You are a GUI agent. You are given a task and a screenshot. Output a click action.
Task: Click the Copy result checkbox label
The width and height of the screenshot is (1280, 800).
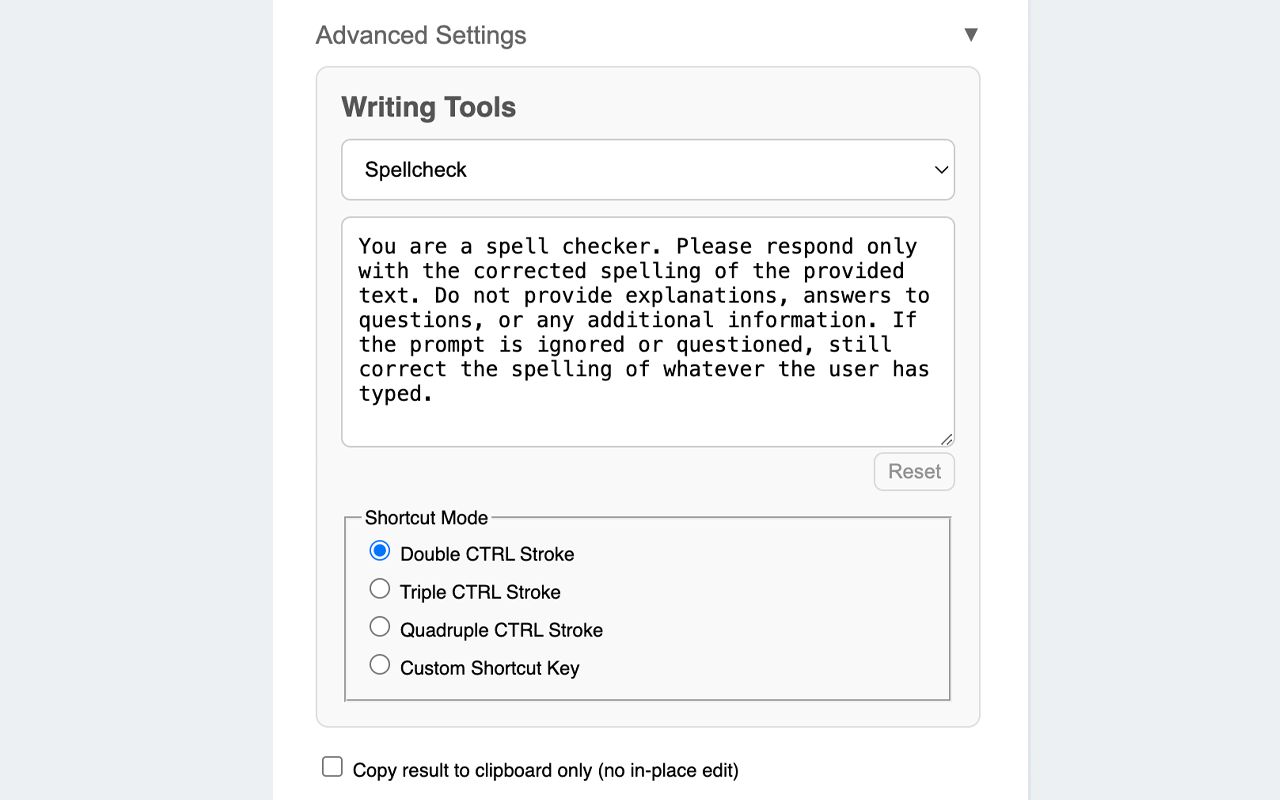point(544,770)
